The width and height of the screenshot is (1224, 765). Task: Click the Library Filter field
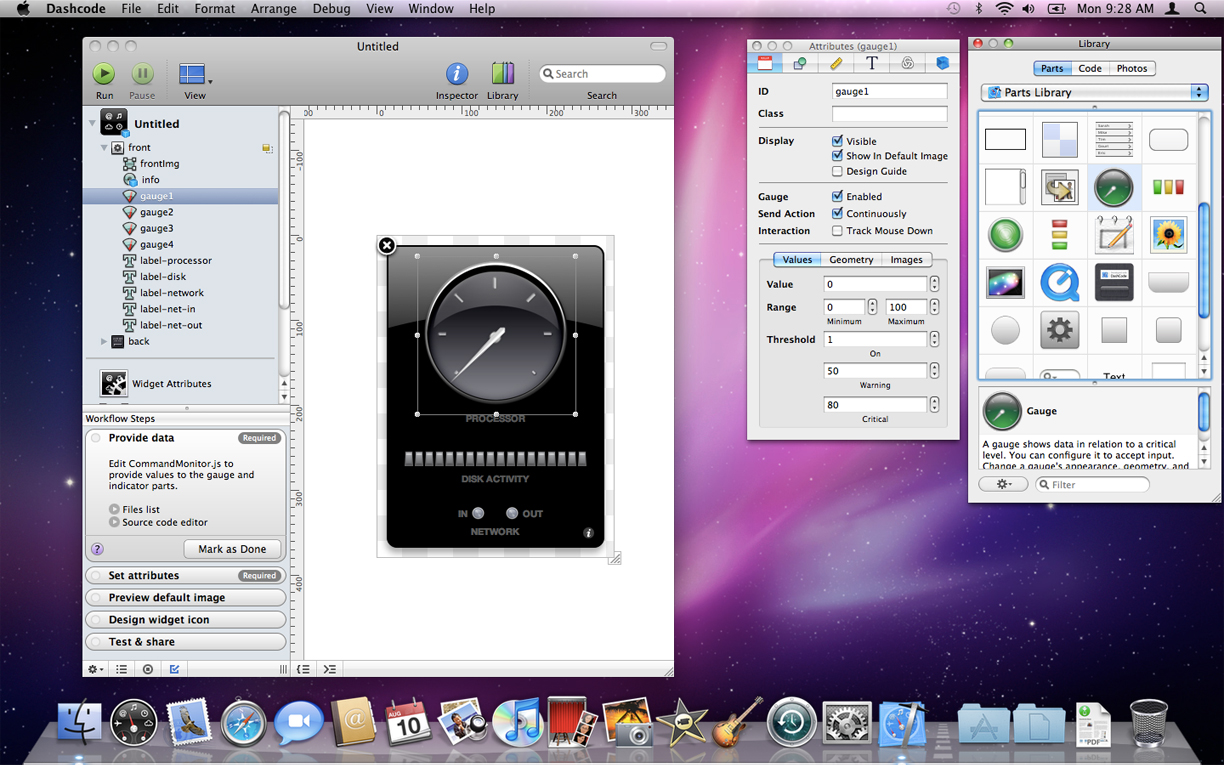coord(1092,484)
